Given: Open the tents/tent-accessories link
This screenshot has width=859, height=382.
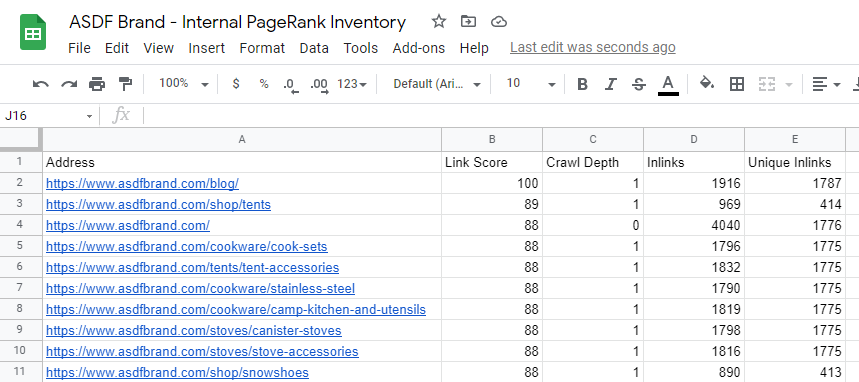Looking at the screenshot, I should coord(192,267).
